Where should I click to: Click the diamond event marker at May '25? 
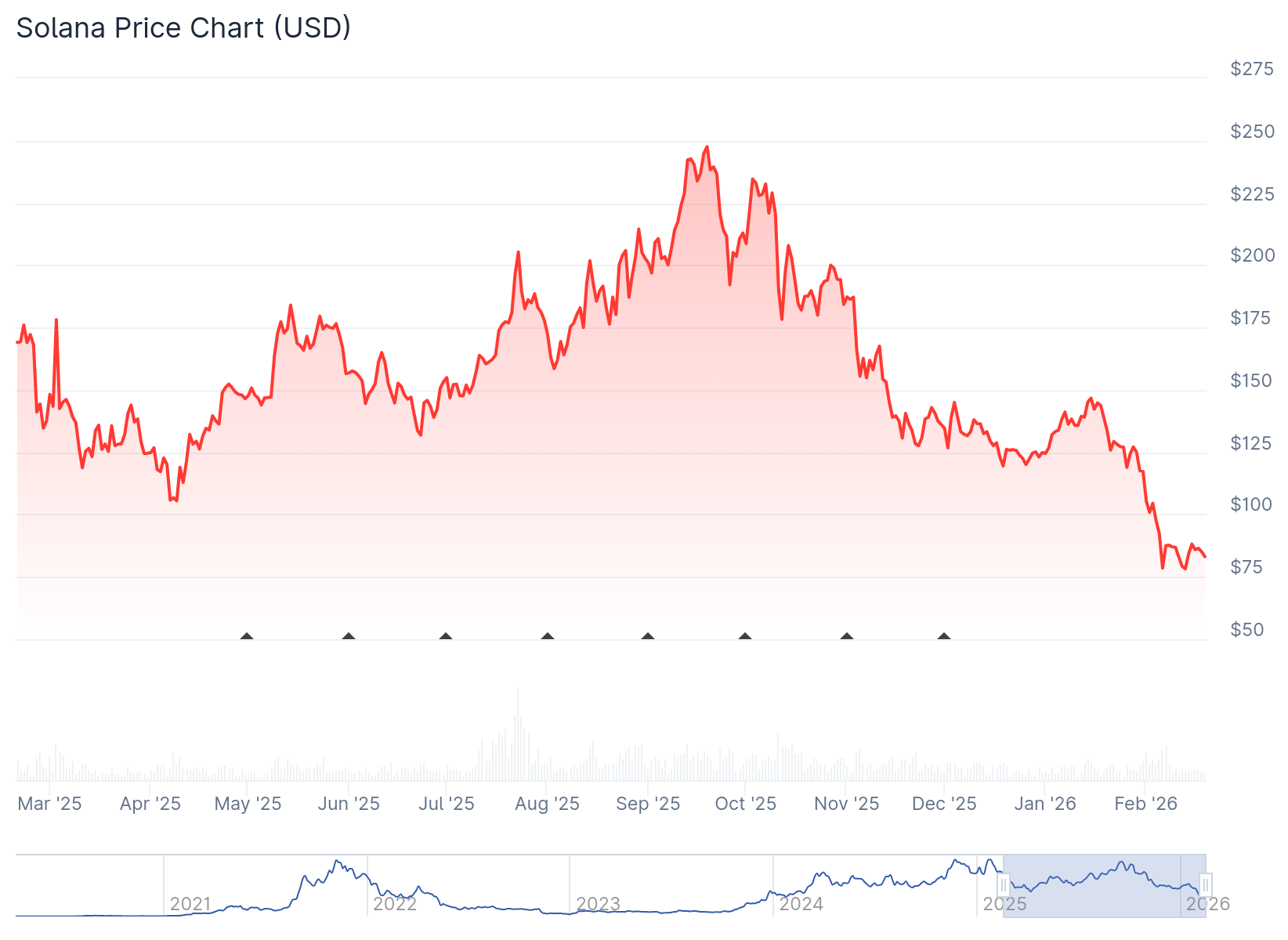click(x=247, y=637)
